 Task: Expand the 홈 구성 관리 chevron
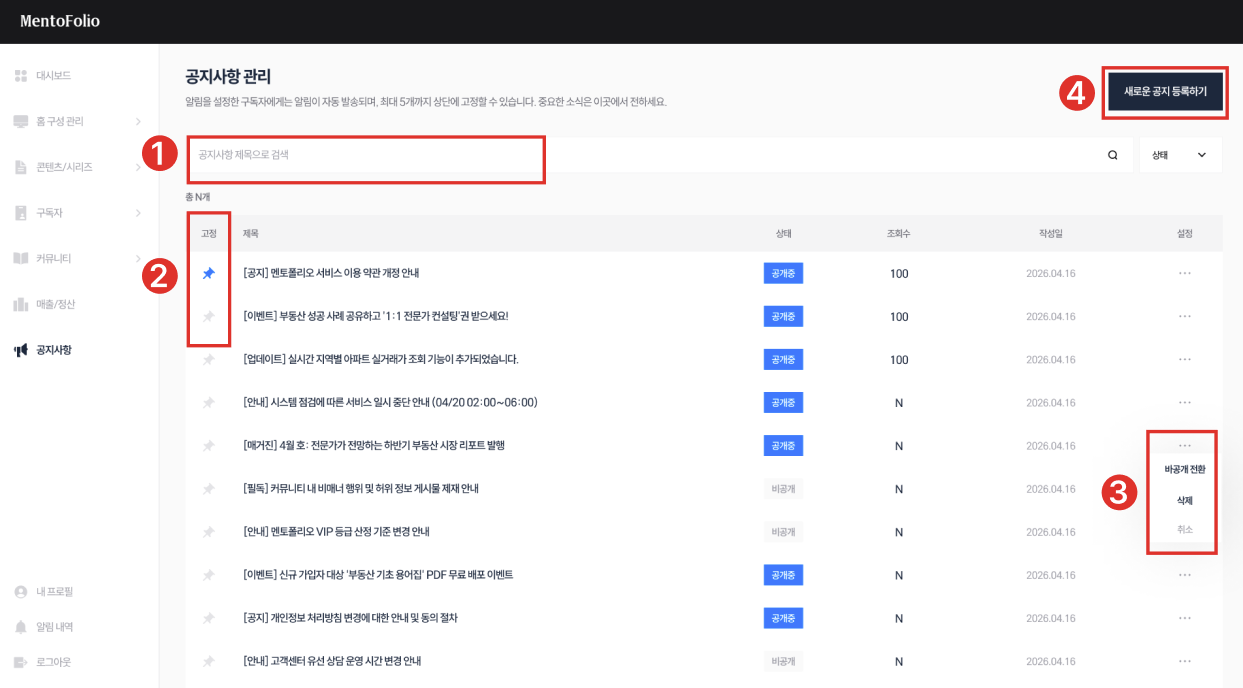pyautogui.click(x=138, y=122)
